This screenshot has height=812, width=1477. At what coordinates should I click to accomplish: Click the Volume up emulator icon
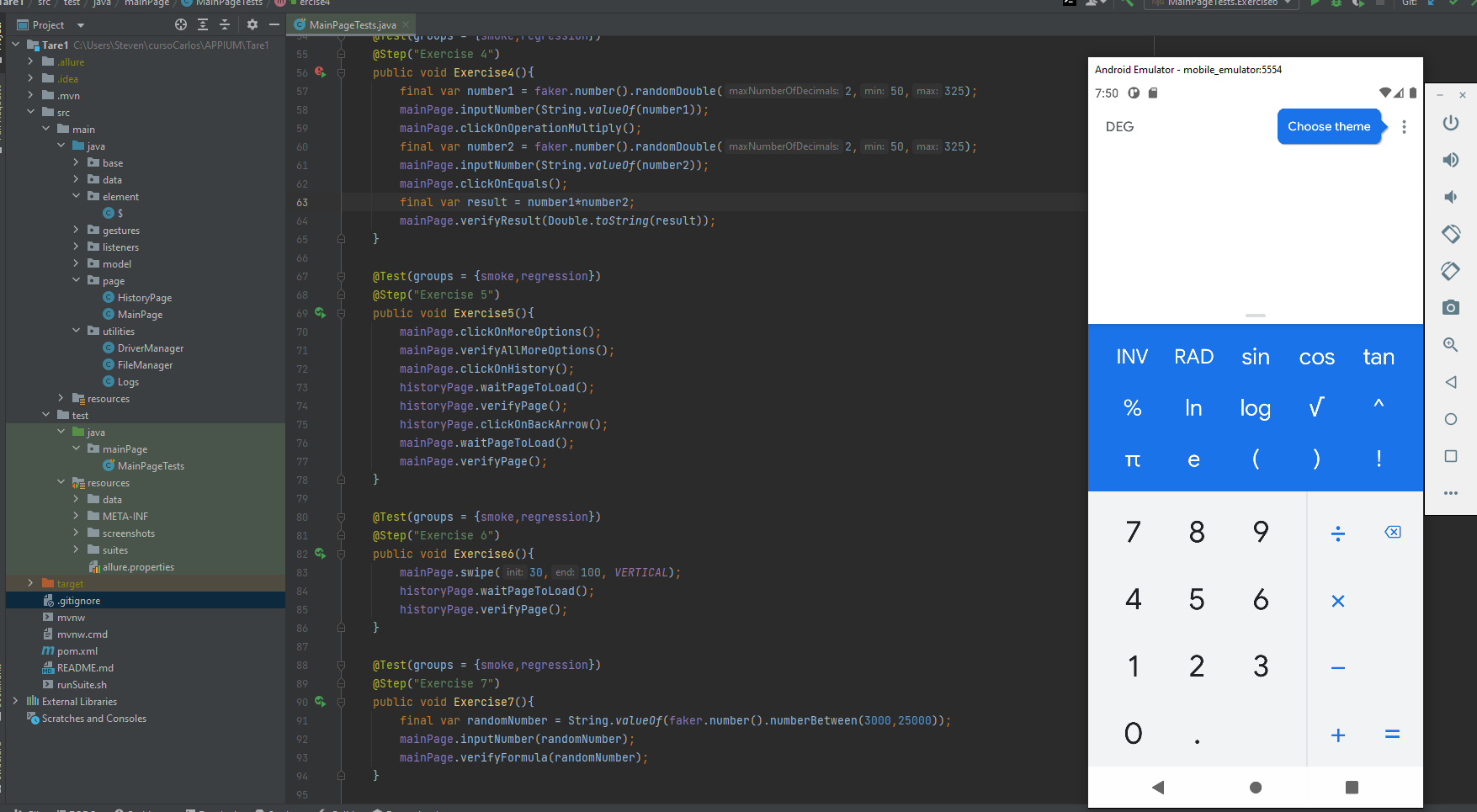1450,160
